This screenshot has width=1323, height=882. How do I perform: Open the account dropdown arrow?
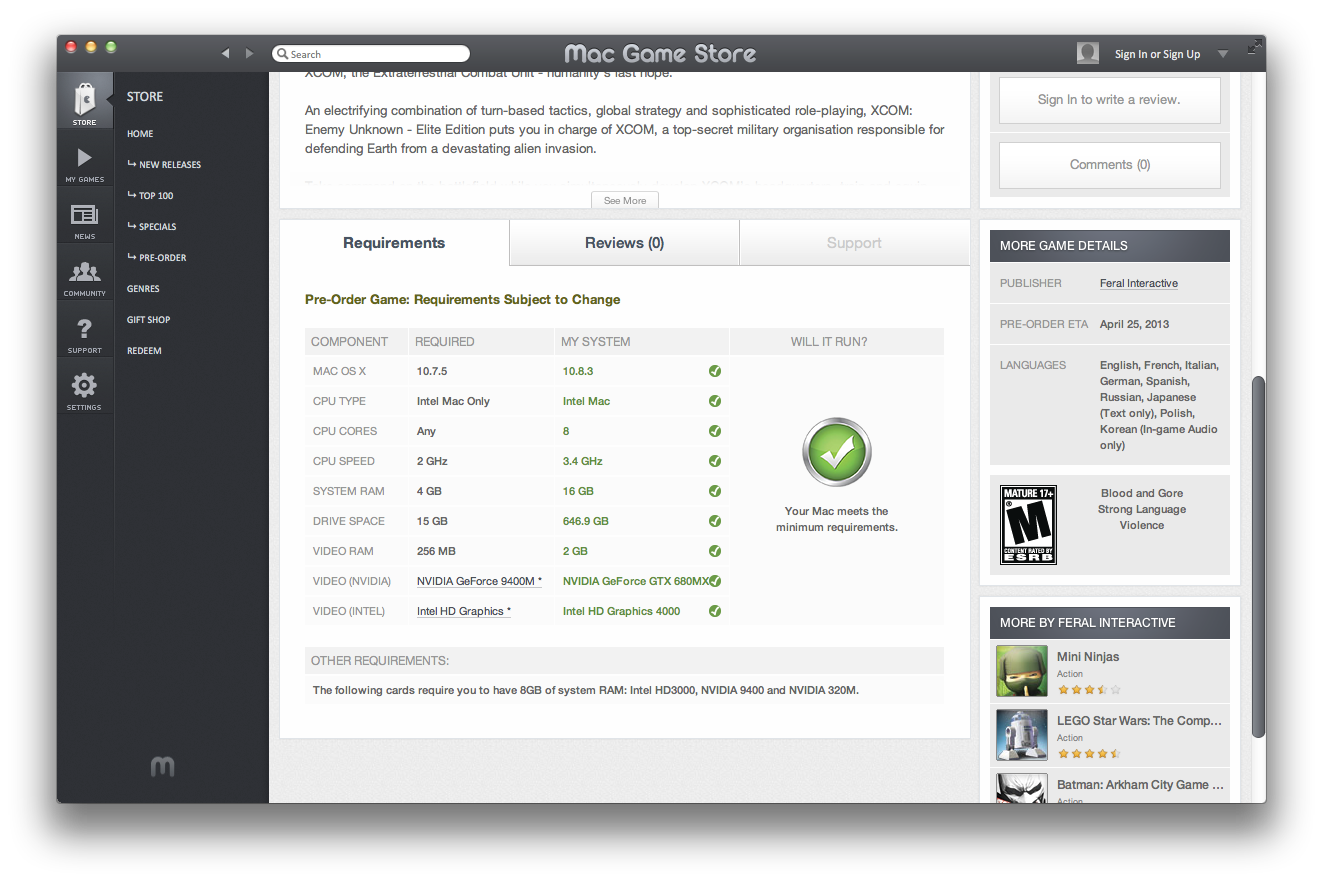click(1223, 54)
